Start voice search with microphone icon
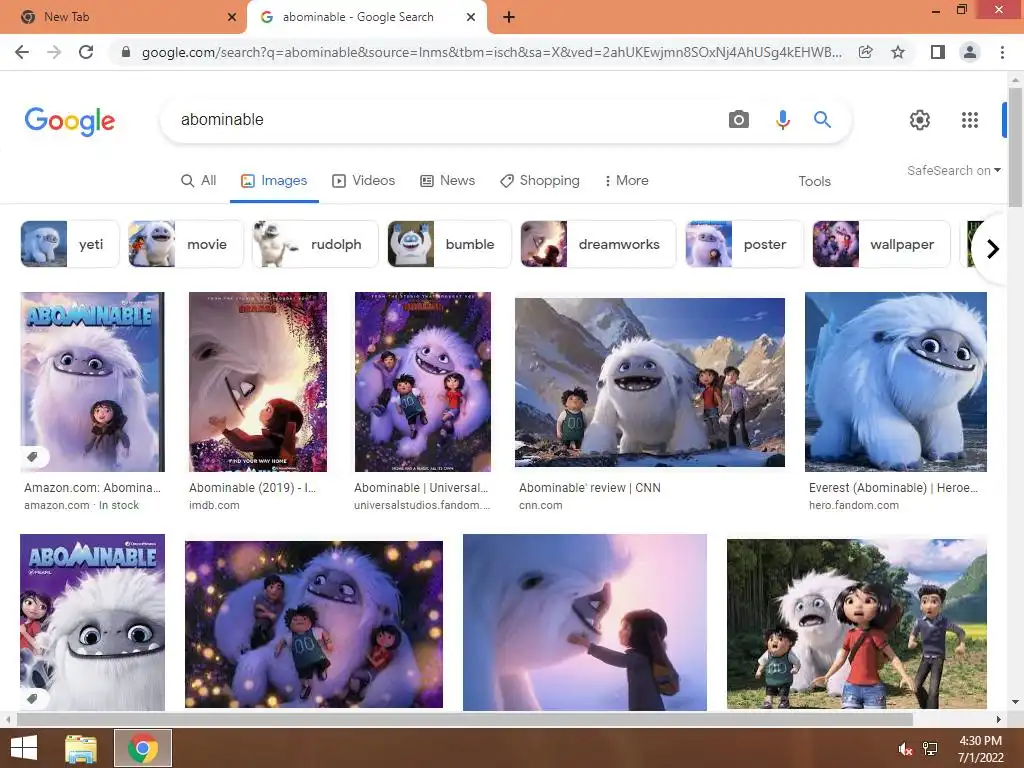 782,120
